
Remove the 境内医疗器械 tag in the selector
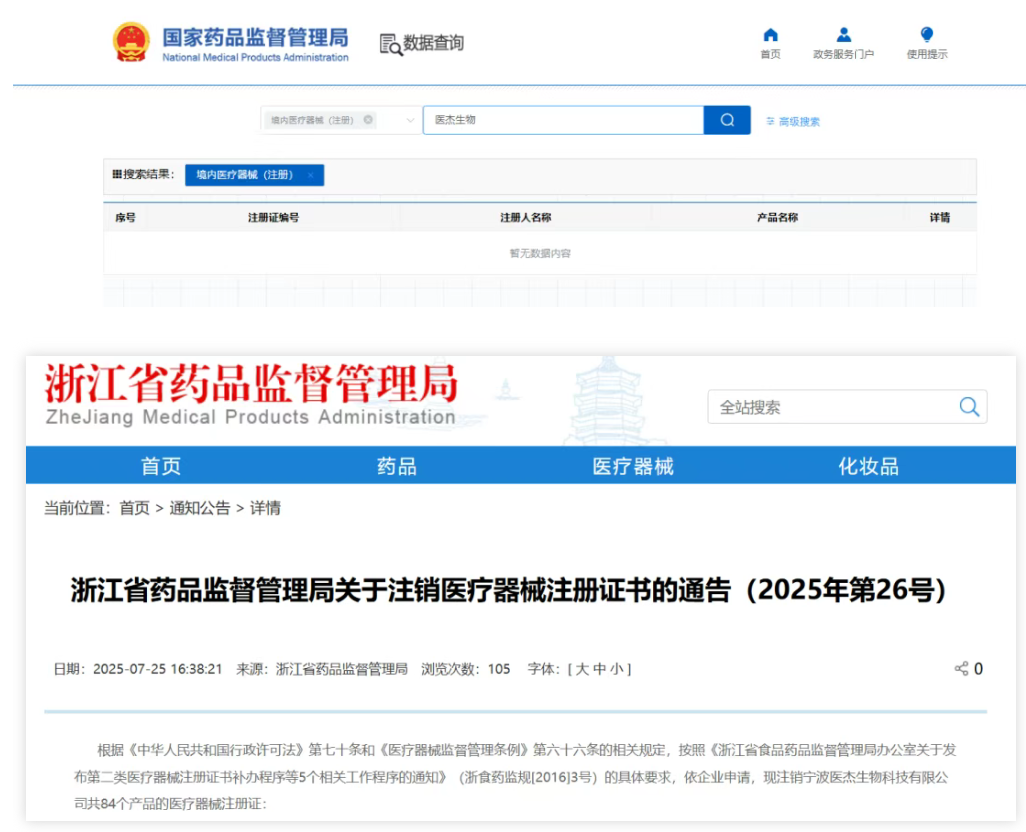tap(368, 120)
